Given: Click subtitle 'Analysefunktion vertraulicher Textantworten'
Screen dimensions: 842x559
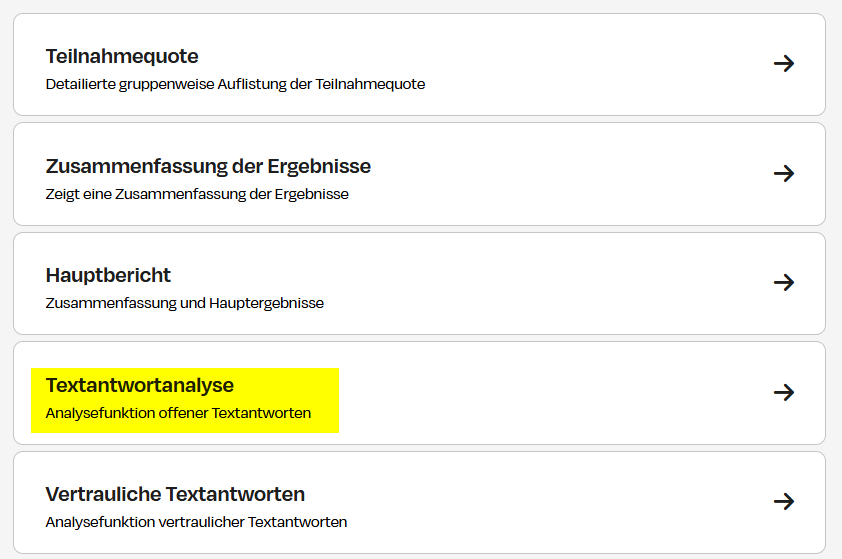Looking at the screenshot, I should (x=196, y=522).
